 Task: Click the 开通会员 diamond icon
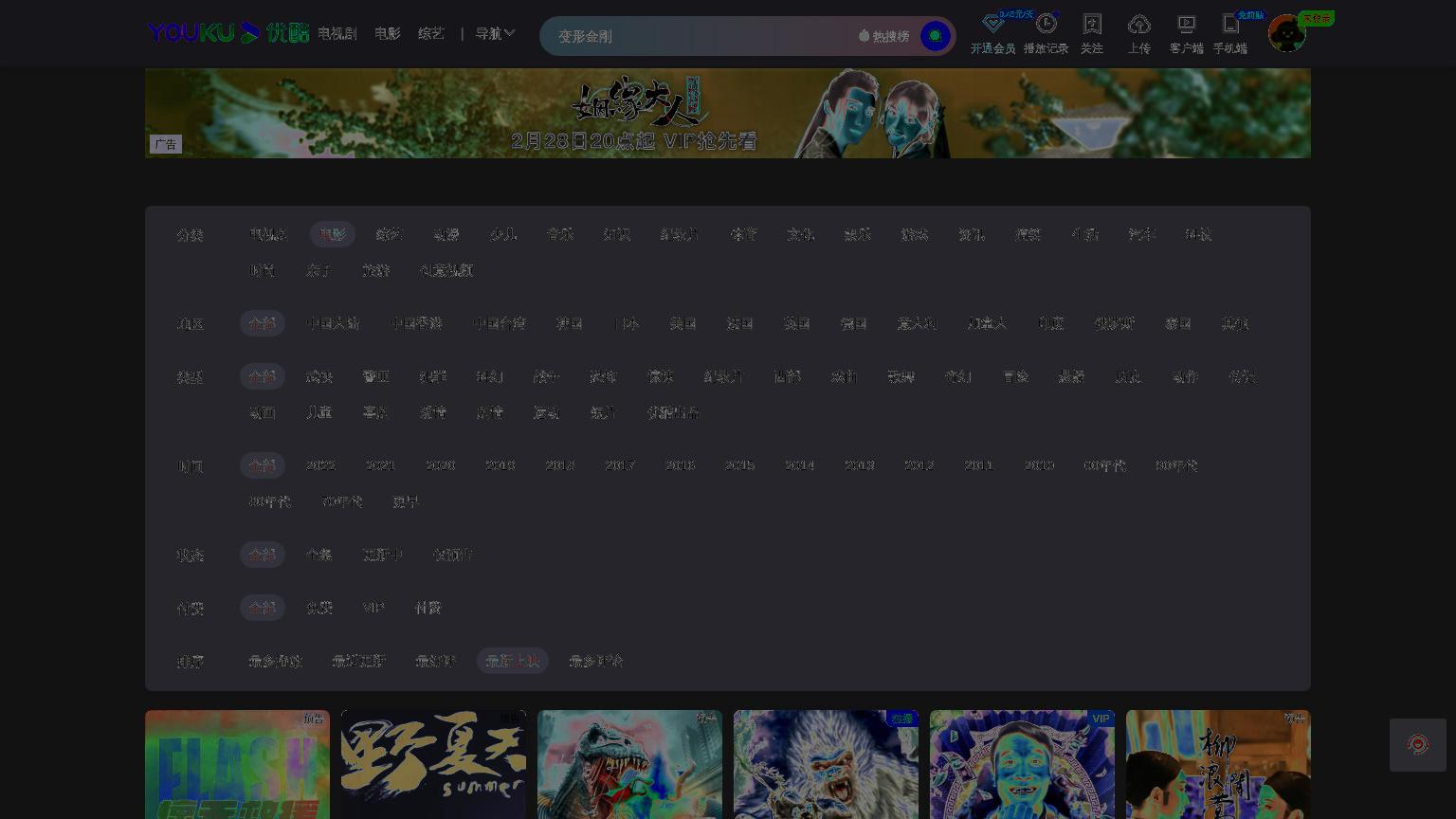[992, 23]
